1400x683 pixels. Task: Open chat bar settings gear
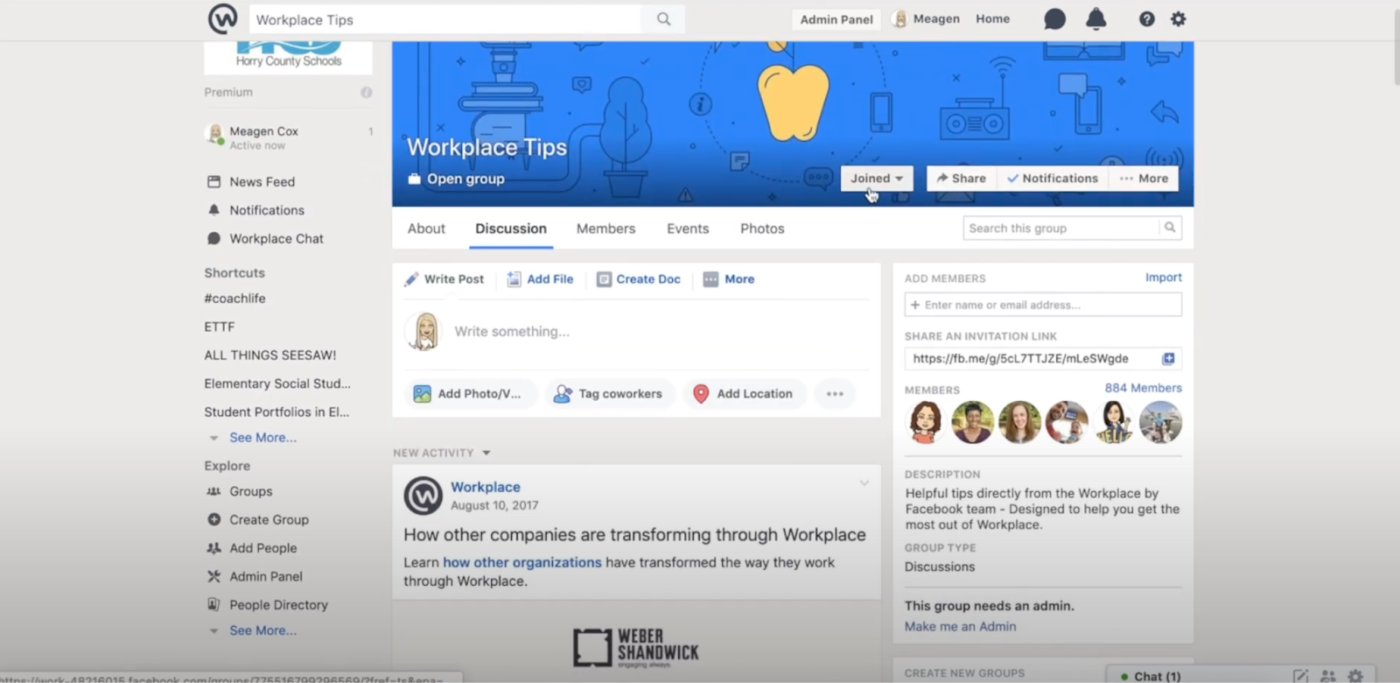point(1355,677)
